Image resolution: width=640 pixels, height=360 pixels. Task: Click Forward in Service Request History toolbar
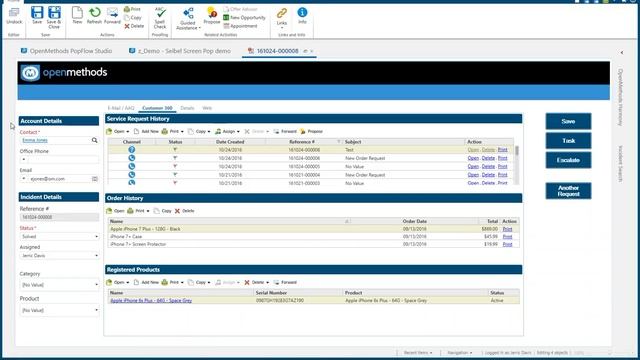point(285,131)
